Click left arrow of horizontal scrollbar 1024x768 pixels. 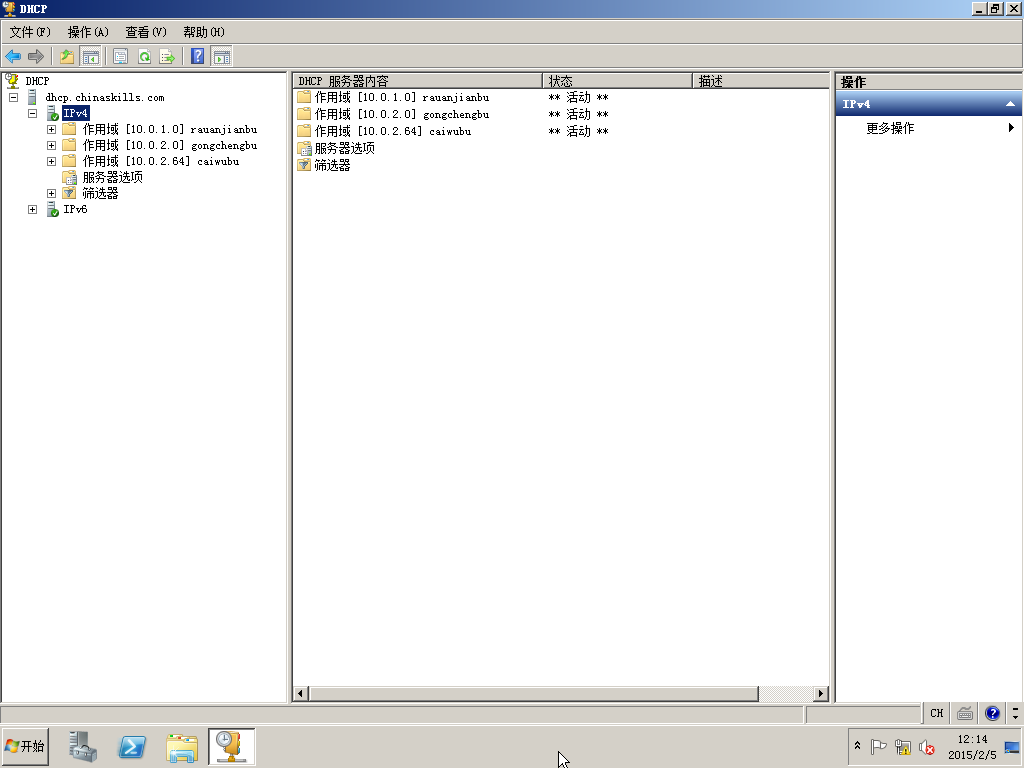coord(300,694)
